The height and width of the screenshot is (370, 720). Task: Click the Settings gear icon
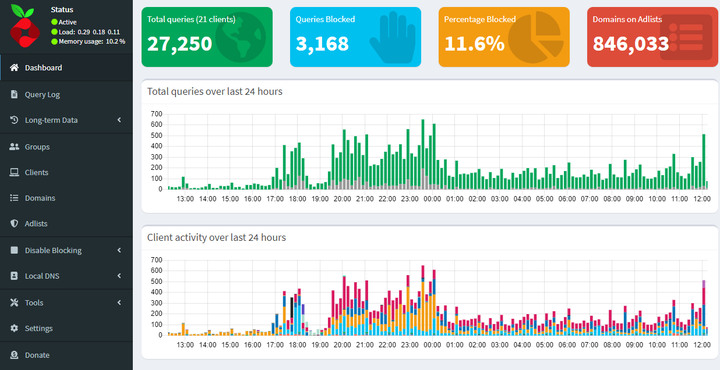[x=14, y=328]
